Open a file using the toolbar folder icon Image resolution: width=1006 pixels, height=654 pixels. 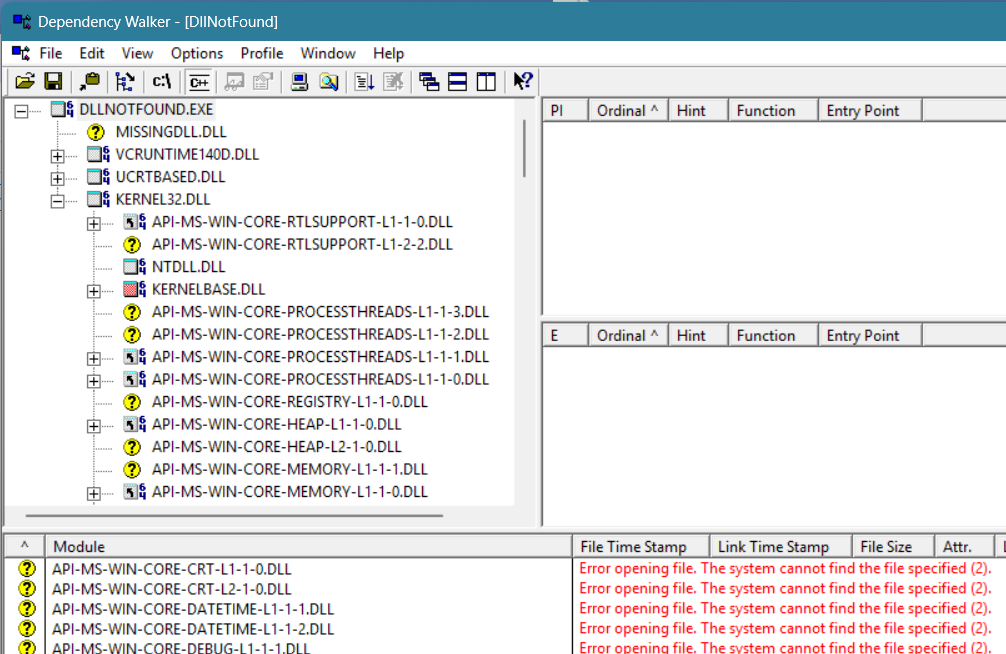coord(25,82)
